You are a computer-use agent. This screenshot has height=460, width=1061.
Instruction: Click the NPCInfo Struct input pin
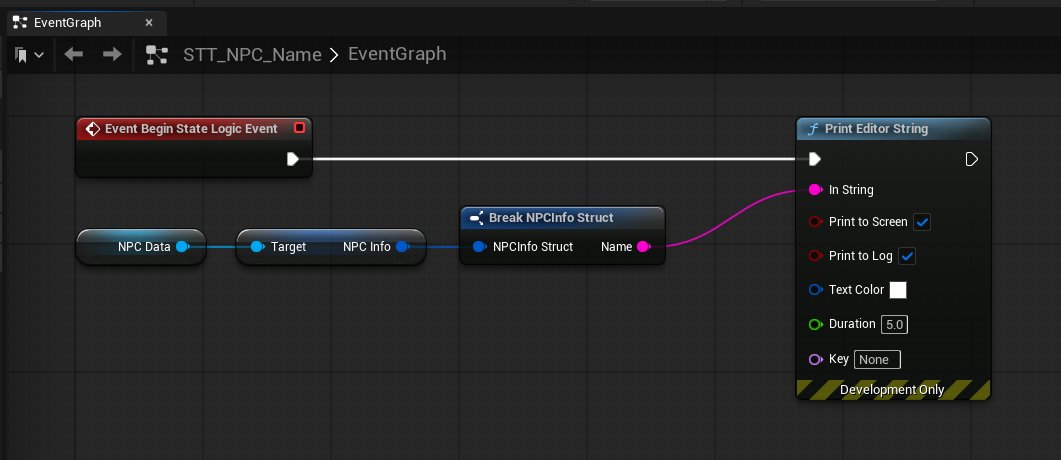pos(480,247)
